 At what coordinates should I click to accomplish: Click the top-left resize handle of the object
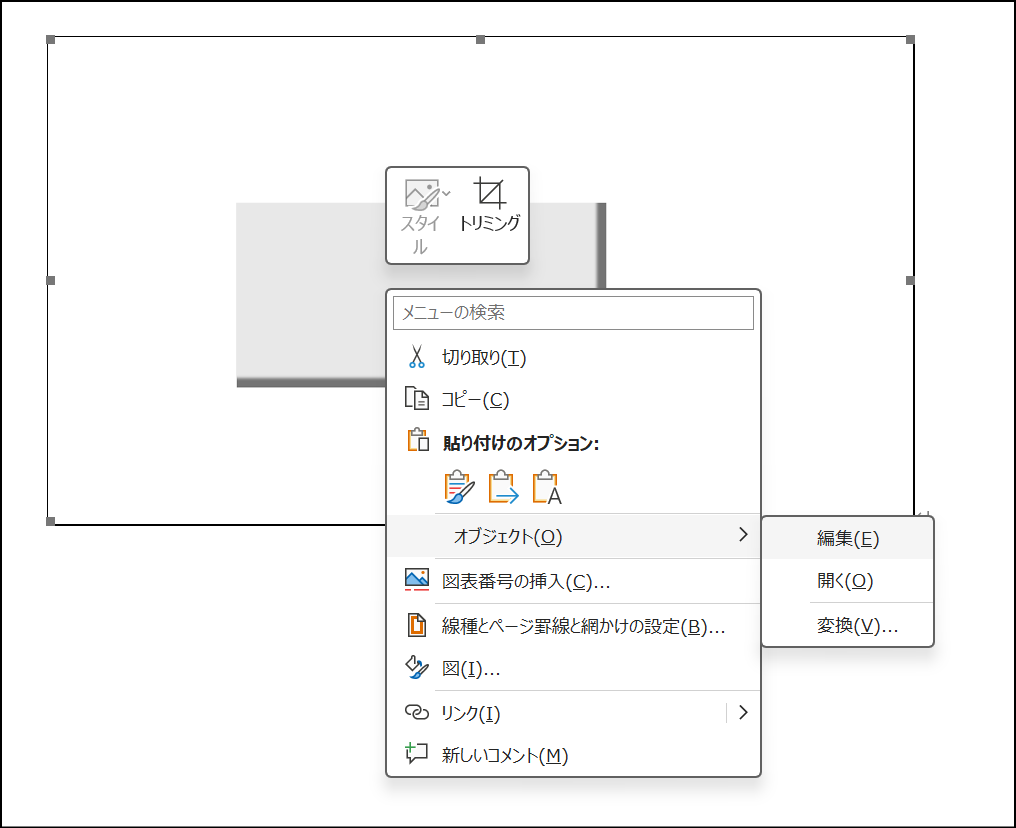click(51, 40)
